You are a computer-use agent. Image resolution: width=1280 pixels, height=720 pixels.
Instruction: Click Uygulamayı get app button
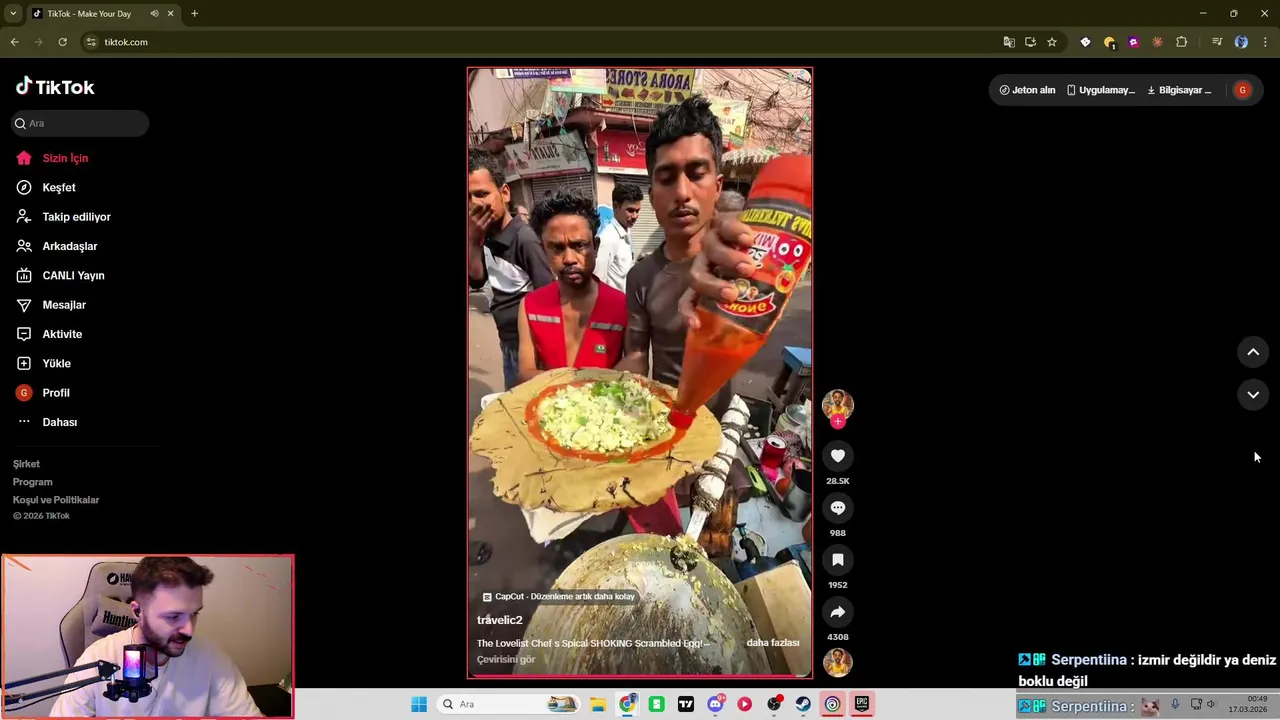coord(1101,90)
